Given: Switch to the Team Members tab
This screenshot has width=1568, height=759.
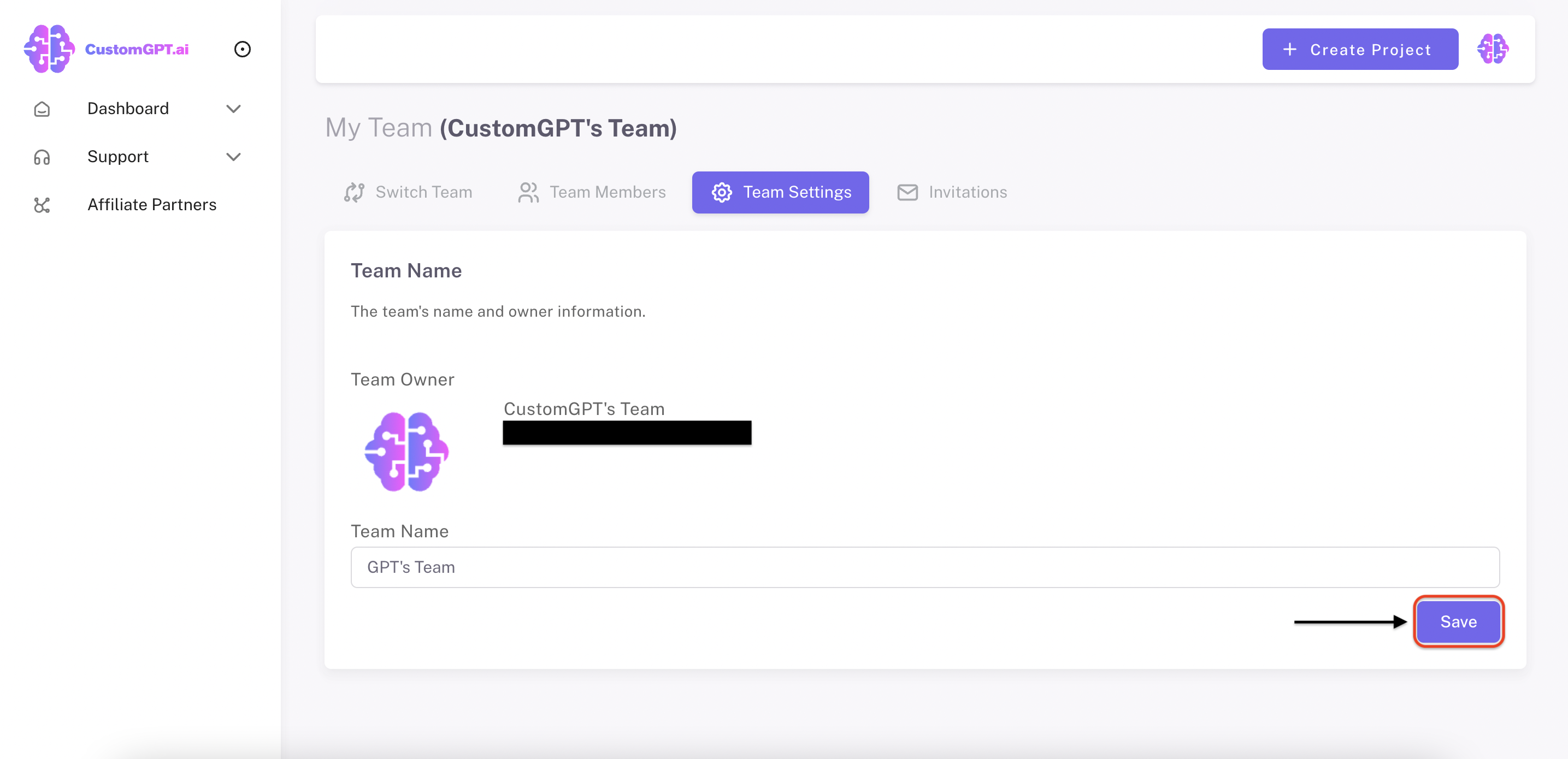Looking at the screenshot, I should pyautogui.click(x=607, y=192).
